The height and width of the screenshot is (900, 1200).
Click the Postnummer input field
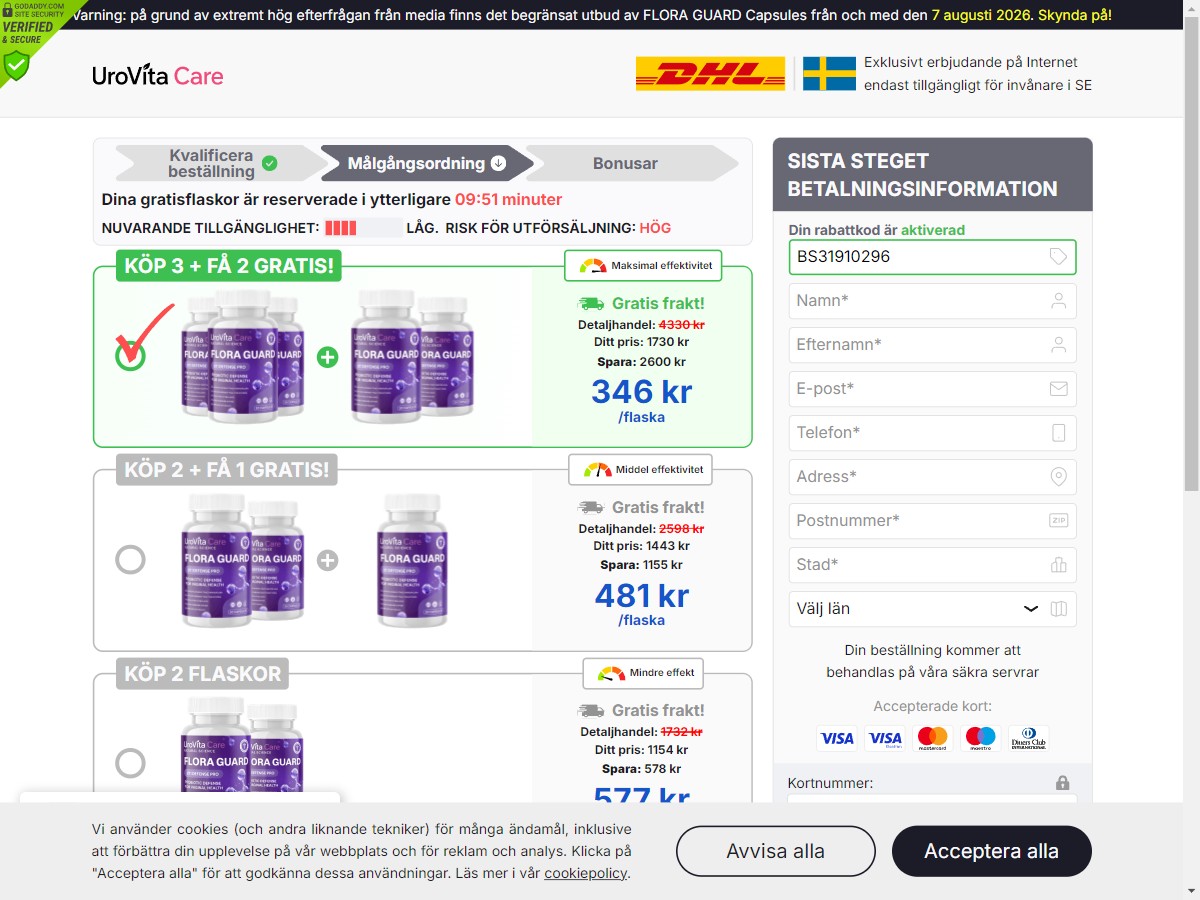(932, 521)
